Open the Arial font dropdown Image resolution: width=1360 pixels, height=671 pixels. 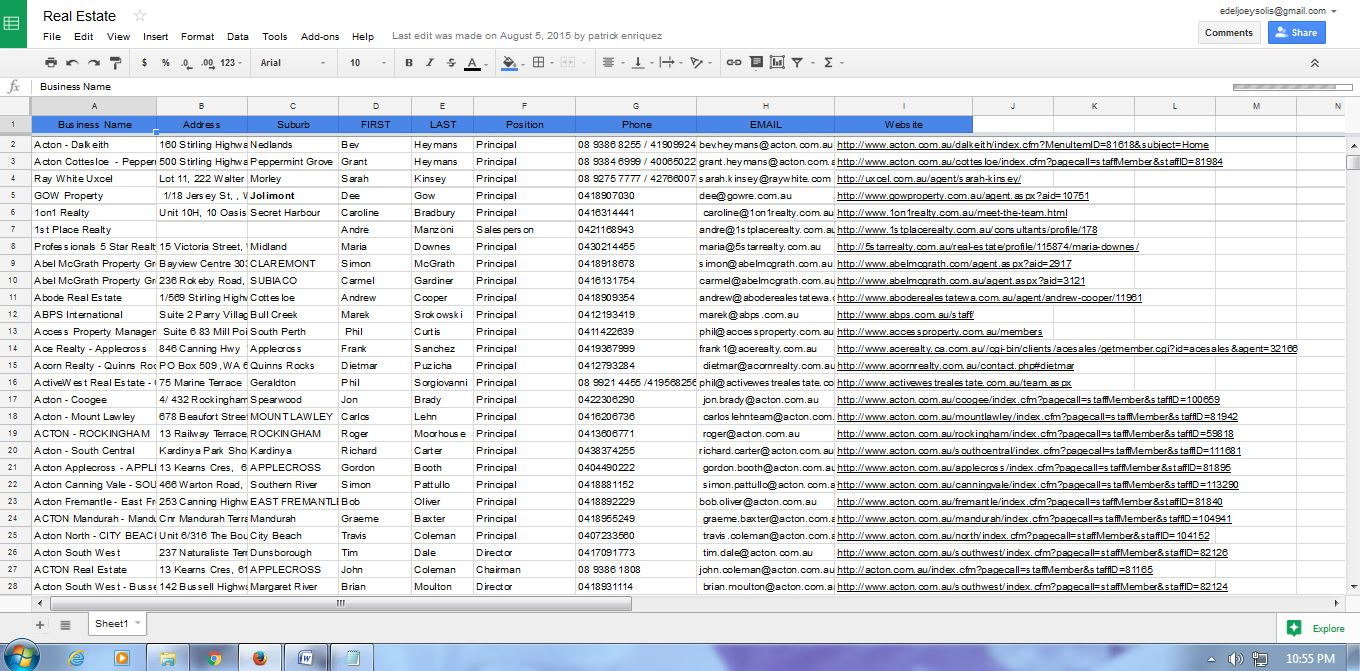pyautogui.click(x=293, y=62)
